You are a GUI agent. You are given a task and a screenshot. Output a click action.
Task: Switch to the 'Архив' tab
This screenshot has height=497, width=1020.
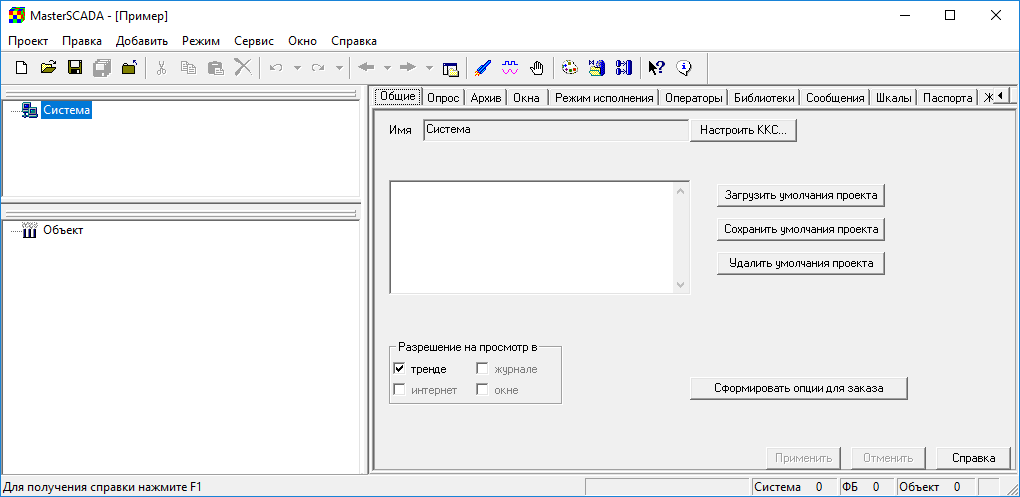[x=485, y=98]
